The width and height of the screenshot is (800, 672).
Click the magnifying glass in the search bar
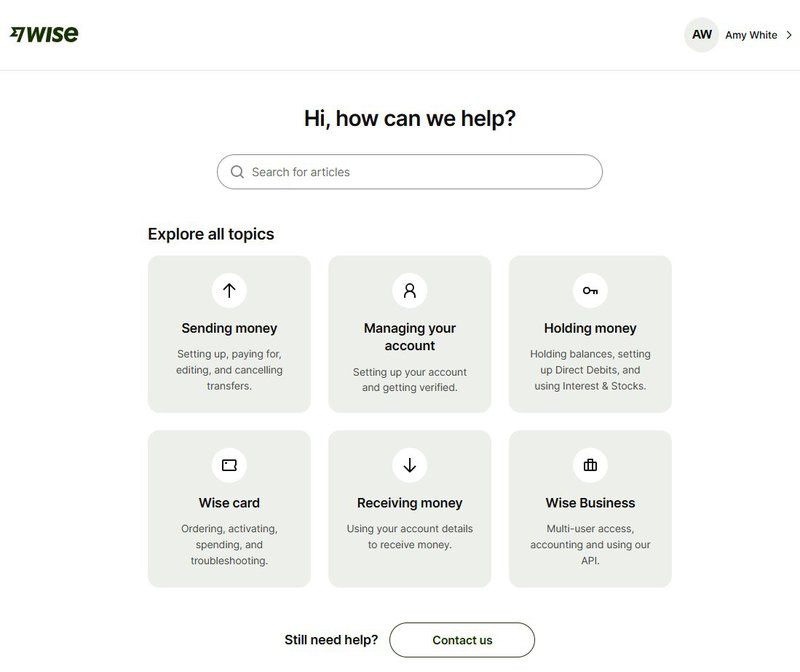238,171
